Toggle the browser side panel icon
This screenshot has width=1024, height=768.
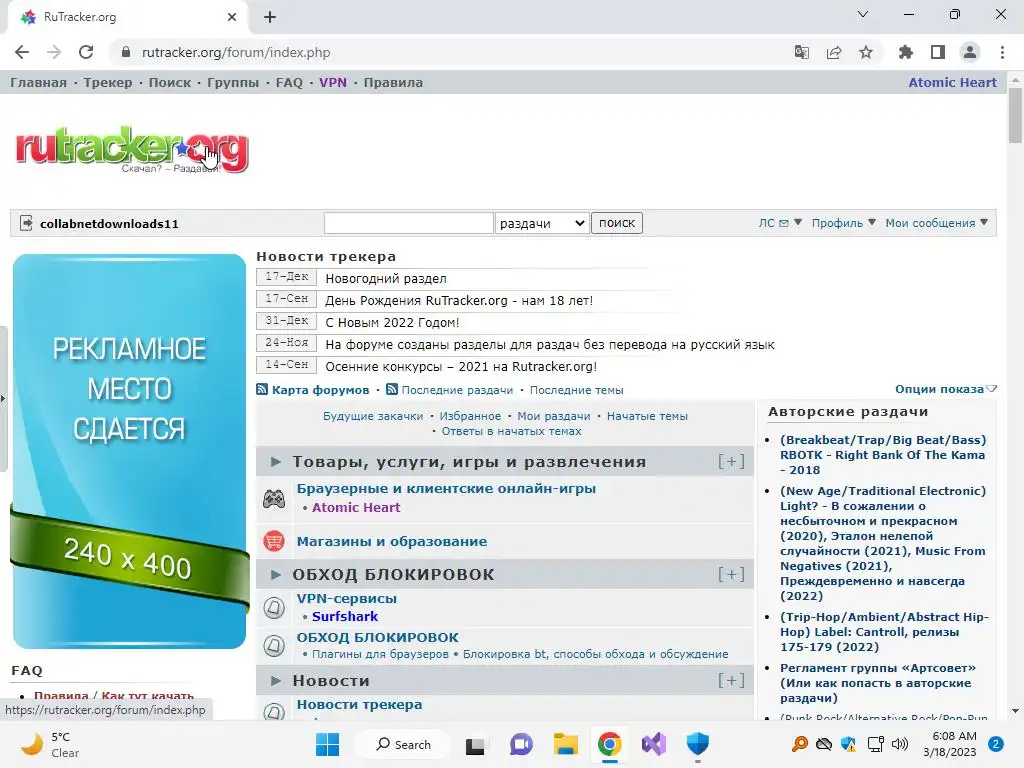pyautogui.click(x=938, y=52)
